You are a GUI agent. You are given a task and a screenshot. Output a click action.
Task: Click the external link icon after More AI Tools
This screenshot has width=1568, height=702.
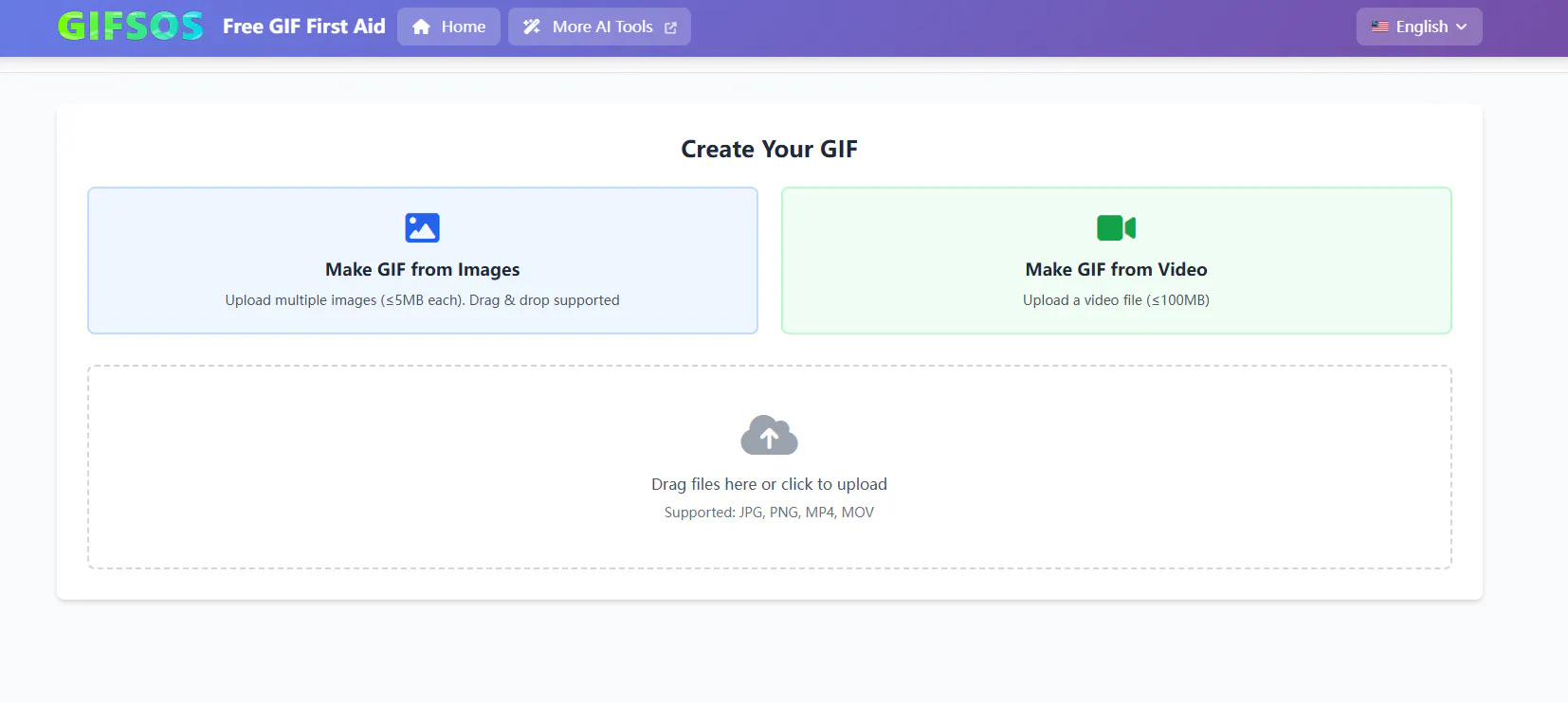[671, 27]
